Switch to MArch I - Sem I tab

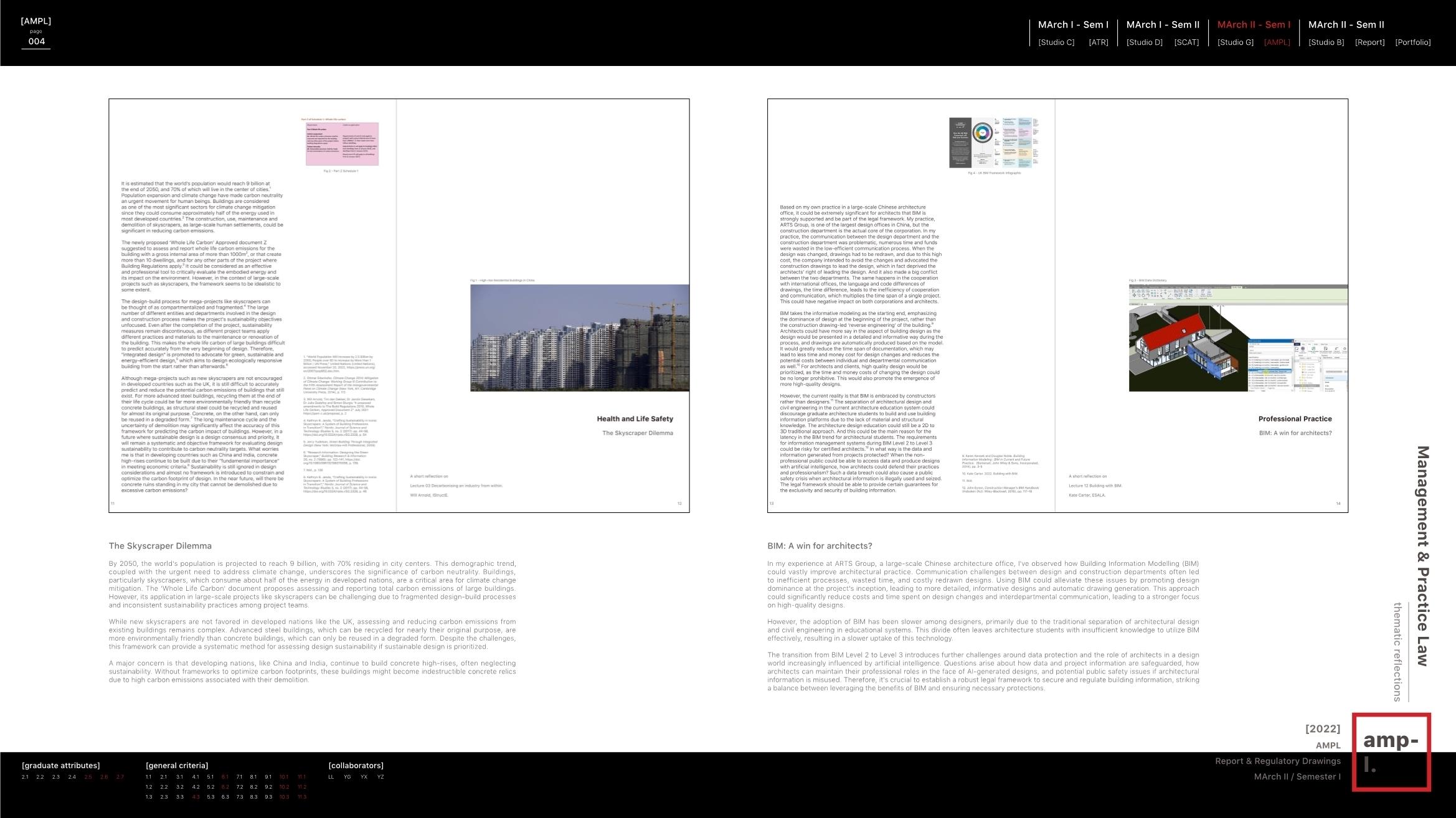(1073, 25)
